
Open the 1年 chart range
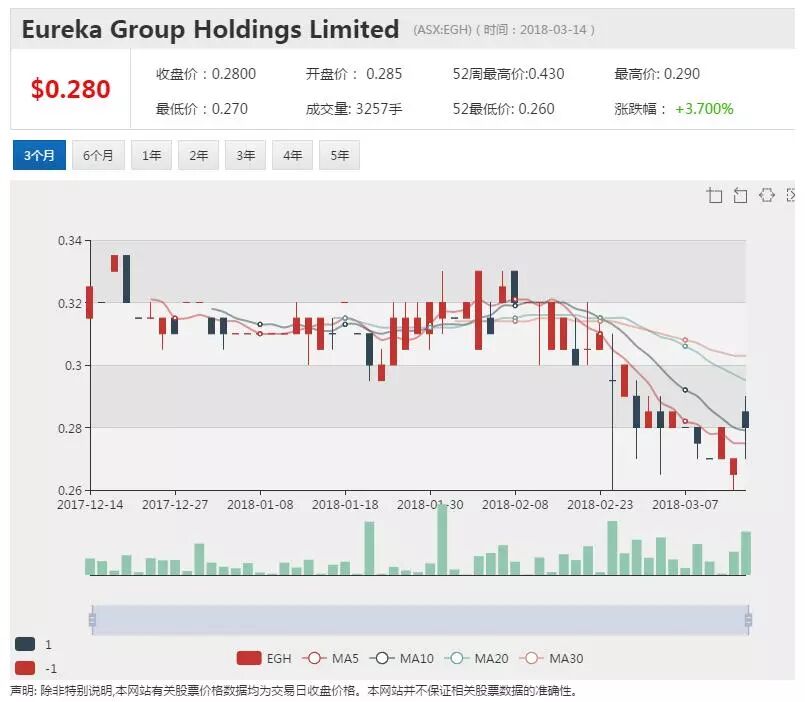point(151,155)
